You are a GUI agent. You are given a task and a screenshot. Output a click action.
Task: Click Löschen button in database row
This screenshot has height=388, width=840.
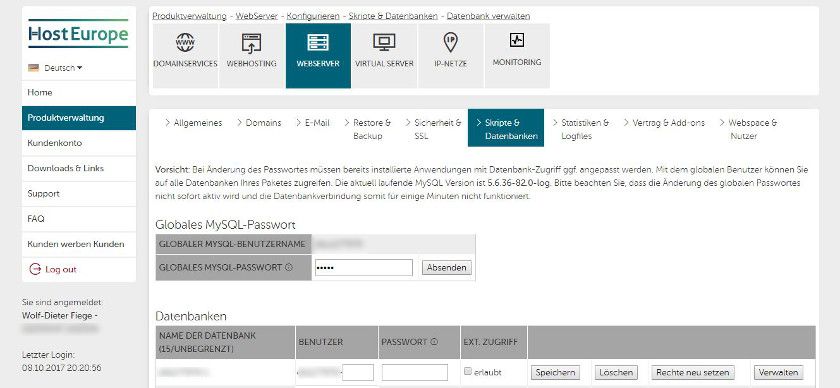coord(616,372)
